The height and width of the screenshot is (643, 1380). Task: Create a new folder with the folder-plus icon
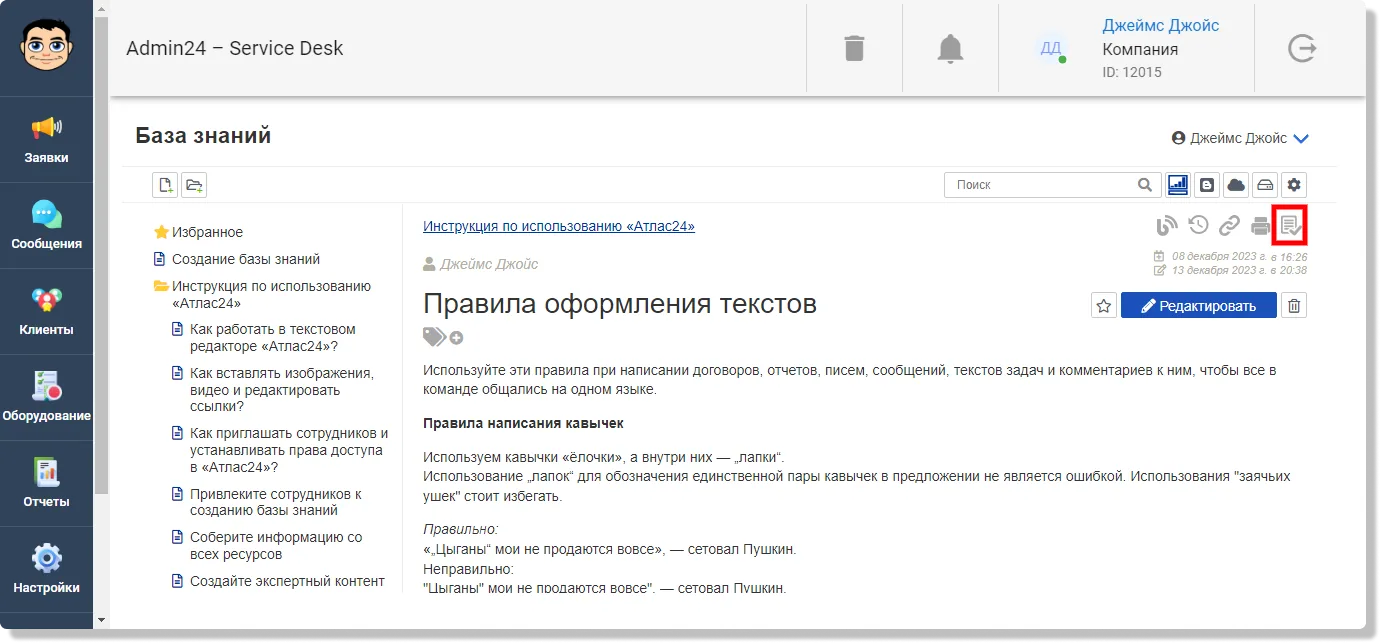[x=194, y=185]
